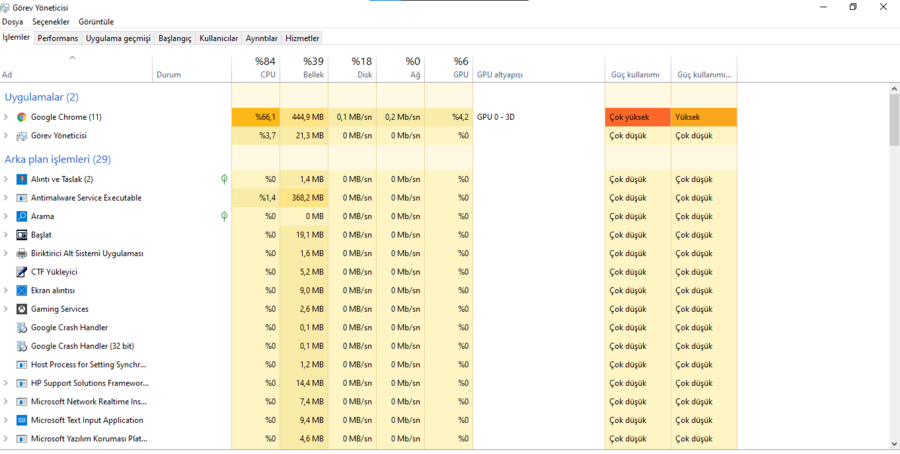The width and height of the screenshot is (900, 454).
Task: Click the Google Chrome process icon
Action: 21,117
